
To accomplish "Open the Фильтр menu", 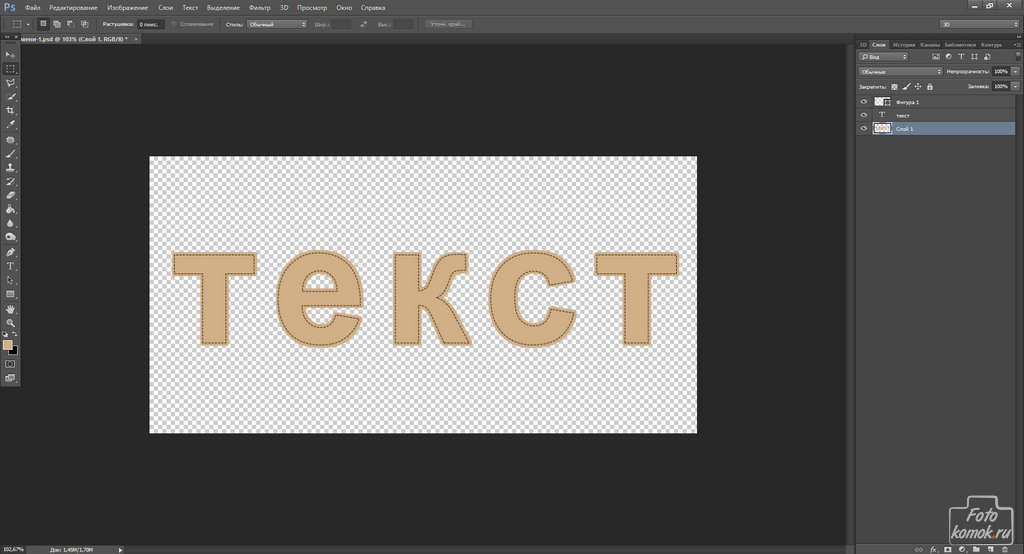I will click(257, 7).
